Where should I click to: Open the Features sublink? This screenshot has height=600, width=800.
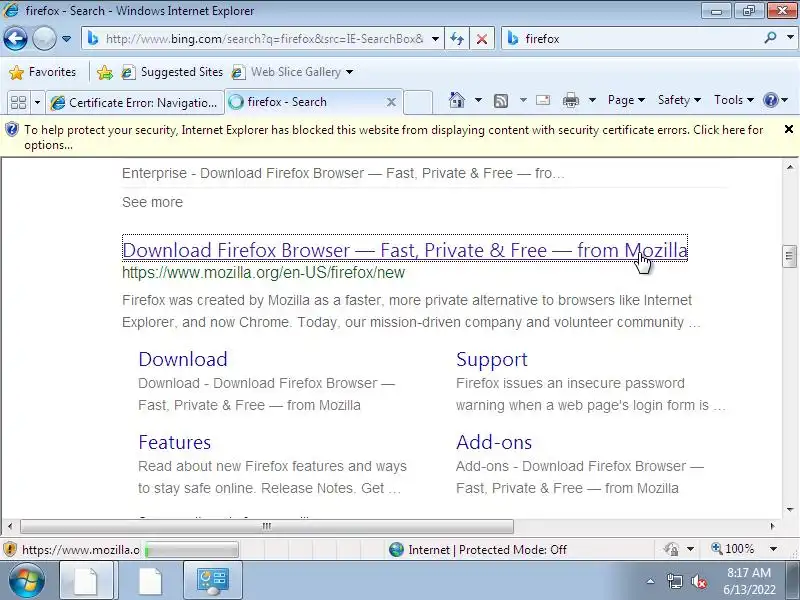click(174, 442)
